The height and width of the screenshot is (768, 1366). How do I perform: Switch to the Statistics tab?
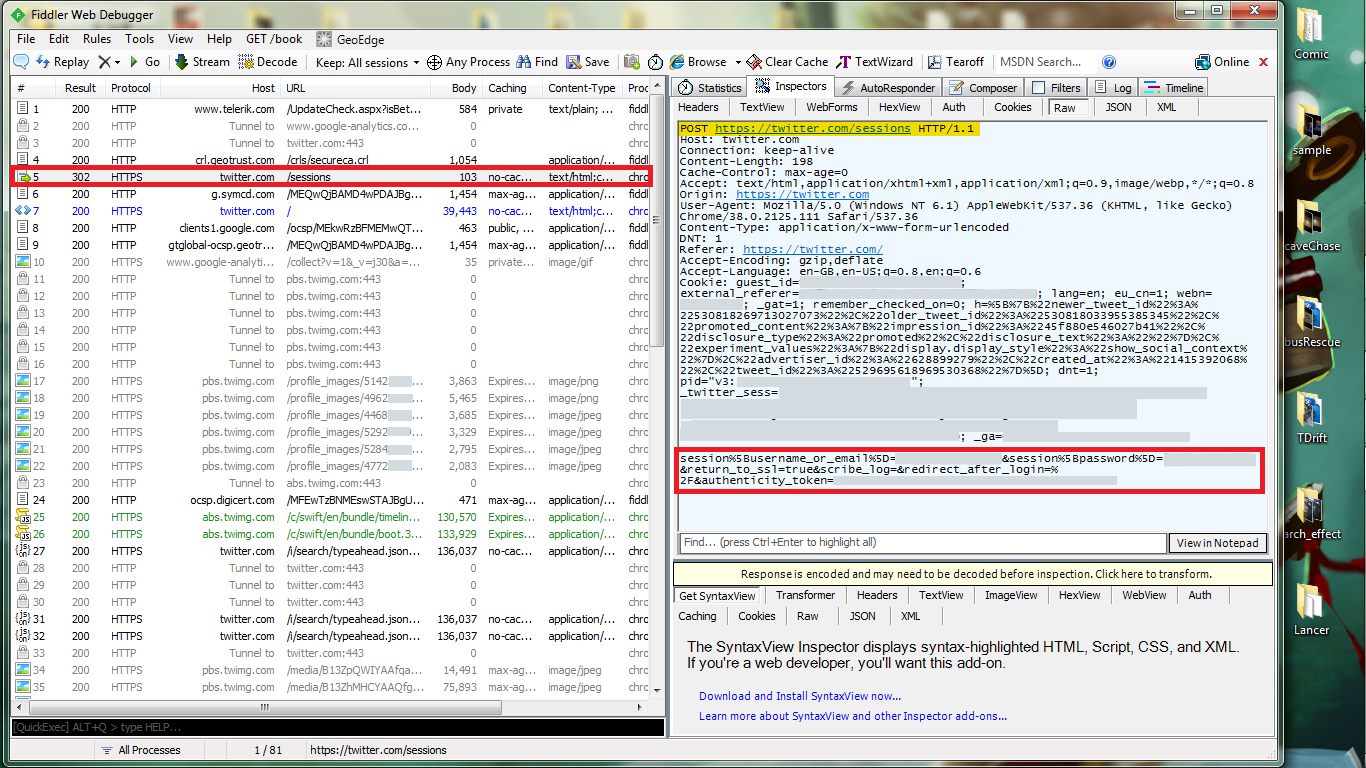click(x=709, y=88)
